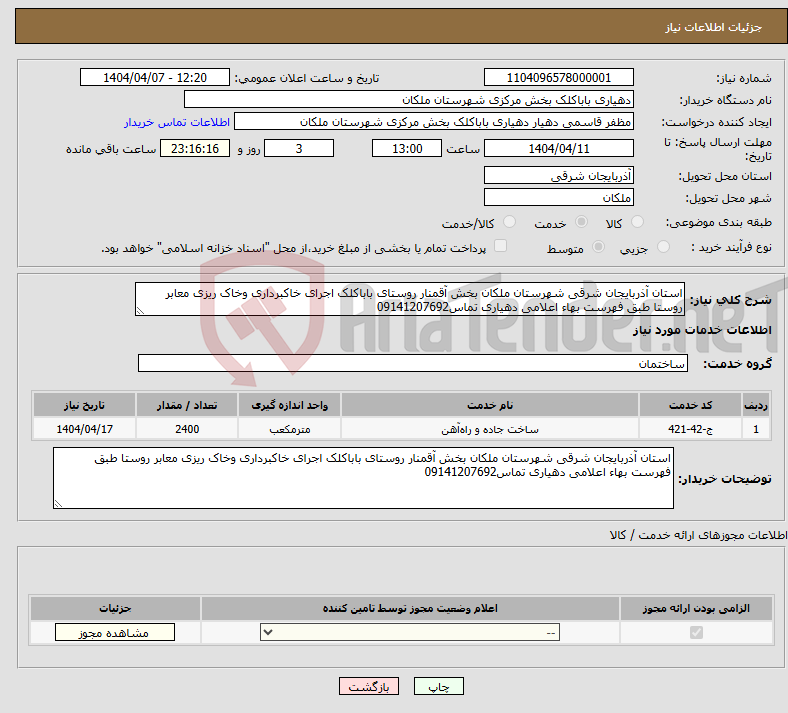Click the شماره نیاز field 1104096578000001
The image size is (788, 713).
[x=559, y=77]
